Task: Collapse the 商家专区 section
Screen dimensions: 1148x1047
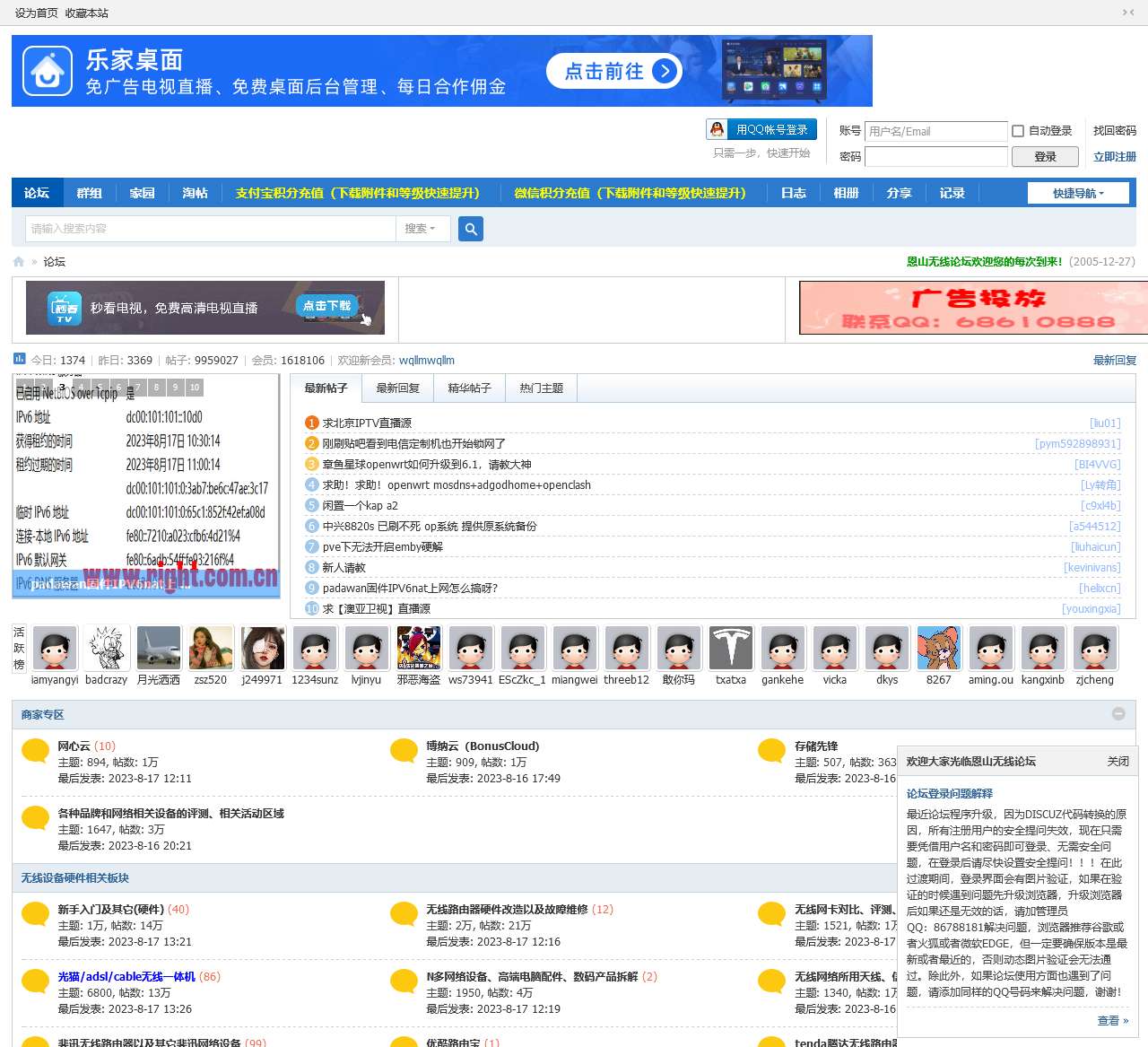Action: pyautogui.click(x=1118, y=714)
